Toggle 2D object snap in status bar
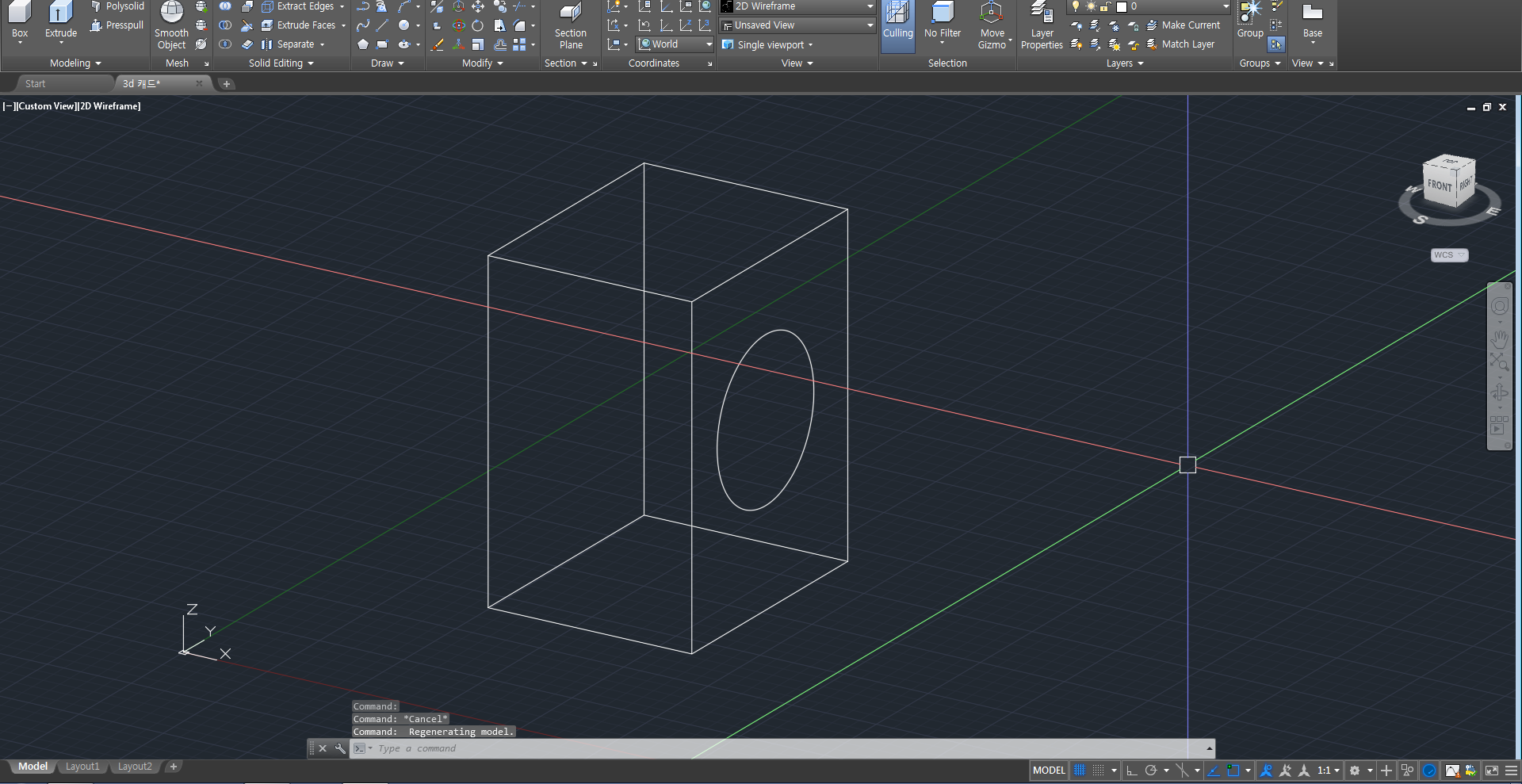The image size is (1522, 784). [1233, 770]
